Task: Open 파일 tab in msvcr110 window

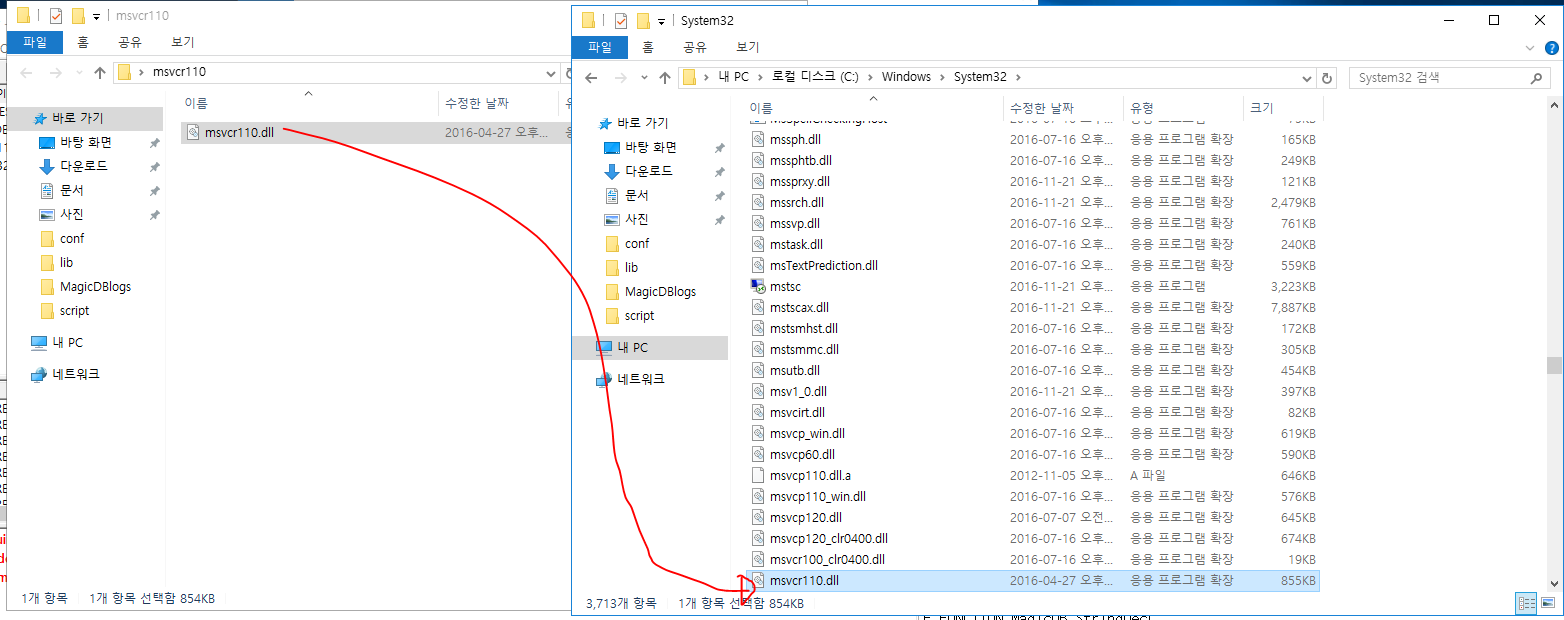Action: tap(35, 42)
